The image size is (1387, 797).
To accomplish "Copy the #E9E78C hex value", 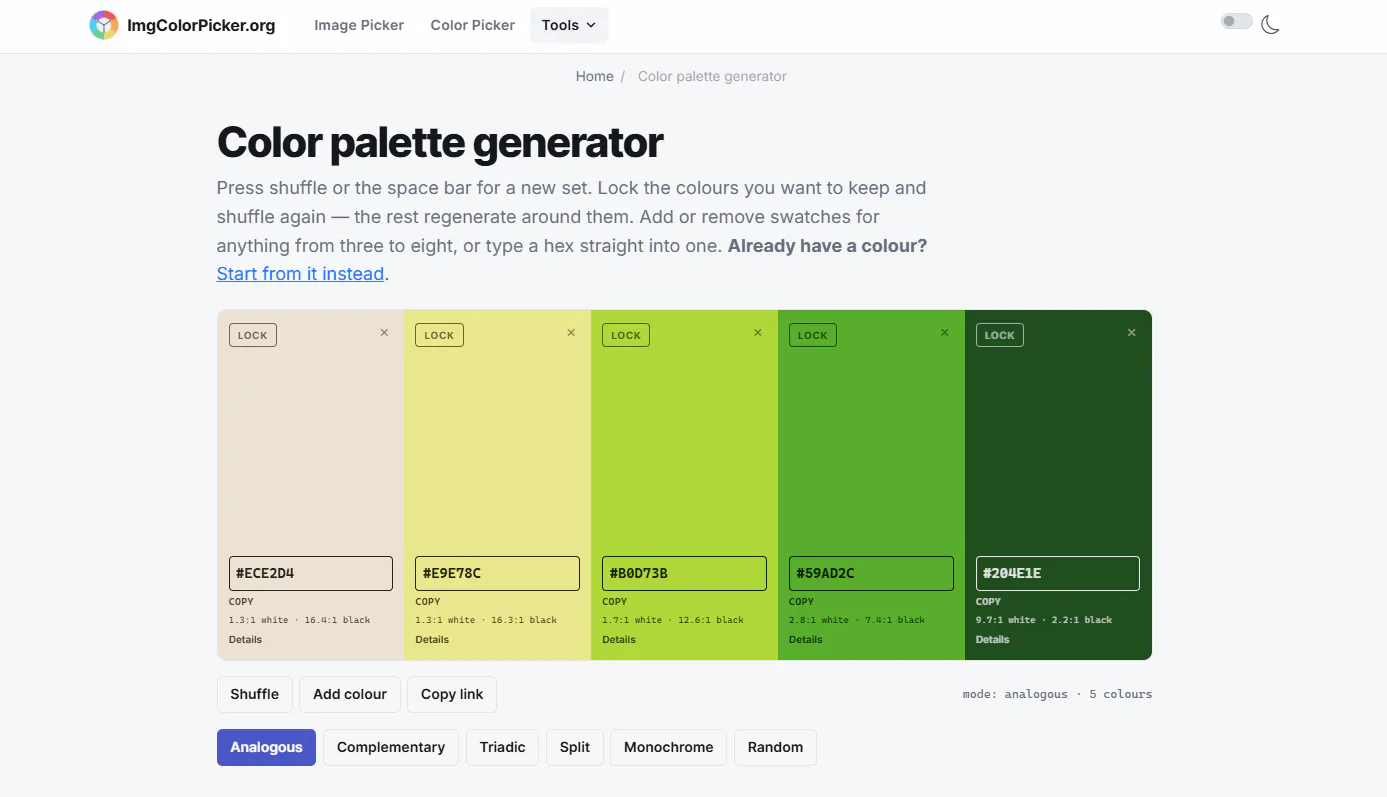I will coord(428,601).
